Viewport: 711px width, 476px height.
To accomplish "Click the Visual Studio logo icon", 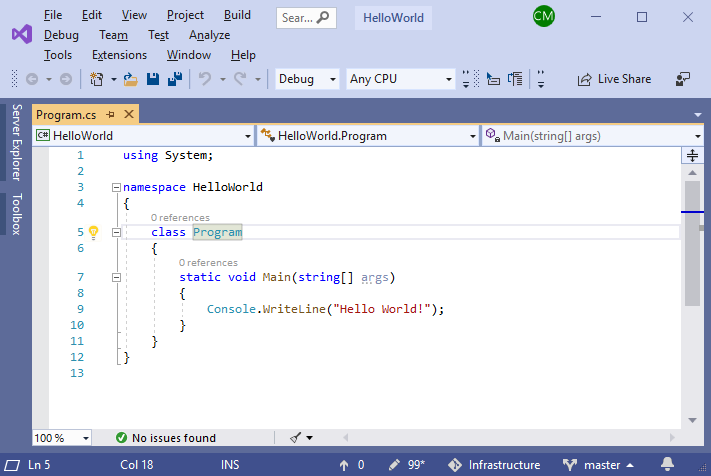I will [x=22, y=34].
